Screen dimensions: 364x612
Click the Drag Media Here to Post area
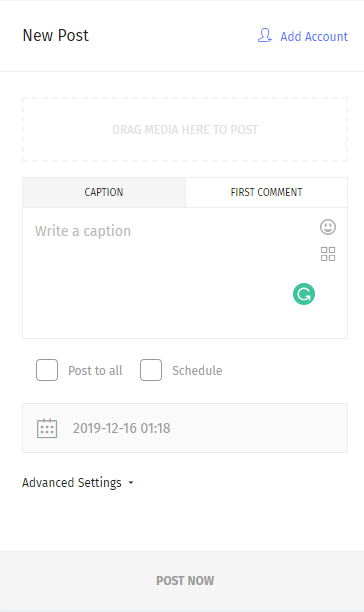coord(185,130)
